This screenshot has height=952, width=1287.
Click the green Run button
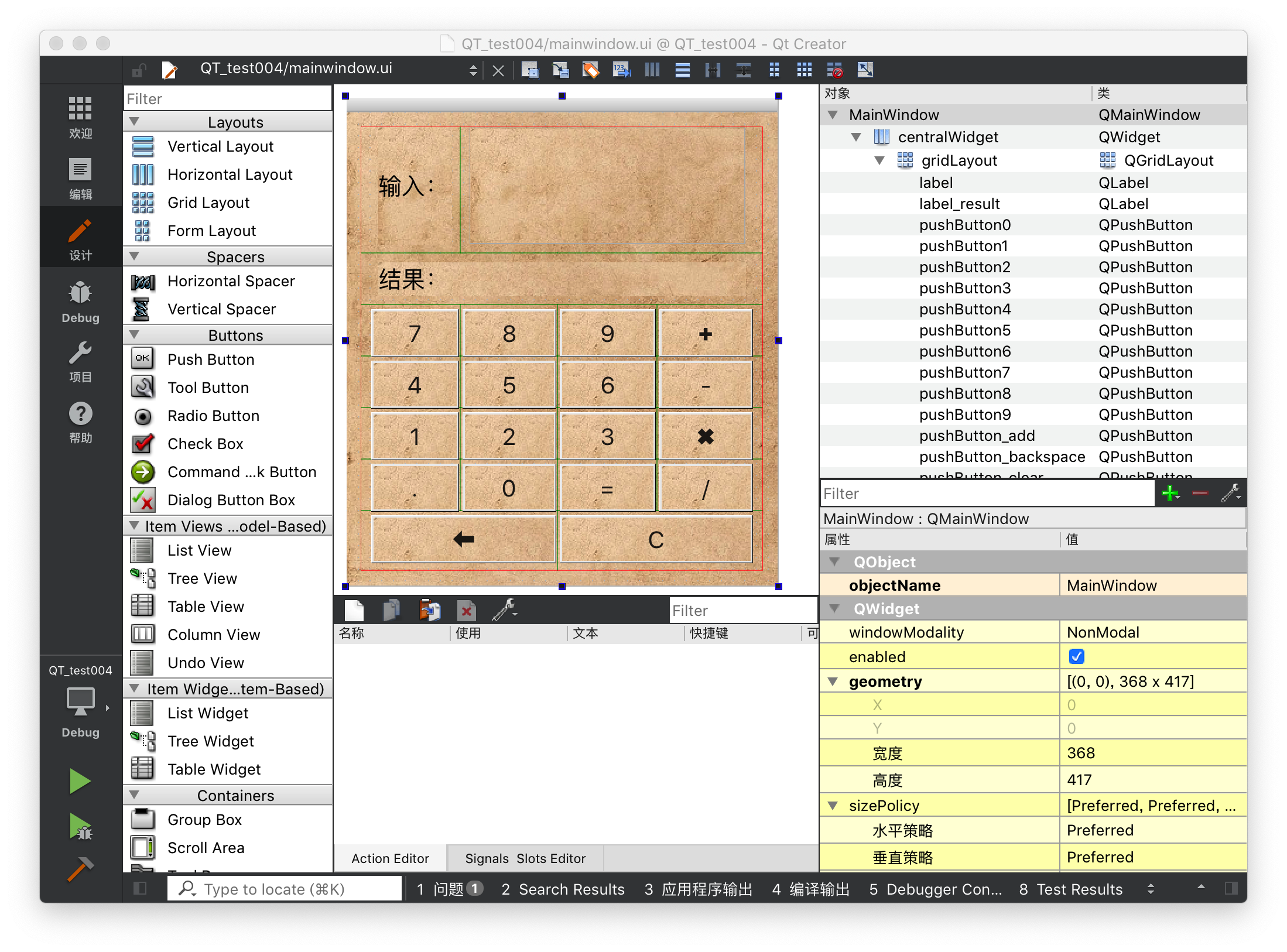click(80, 781)
